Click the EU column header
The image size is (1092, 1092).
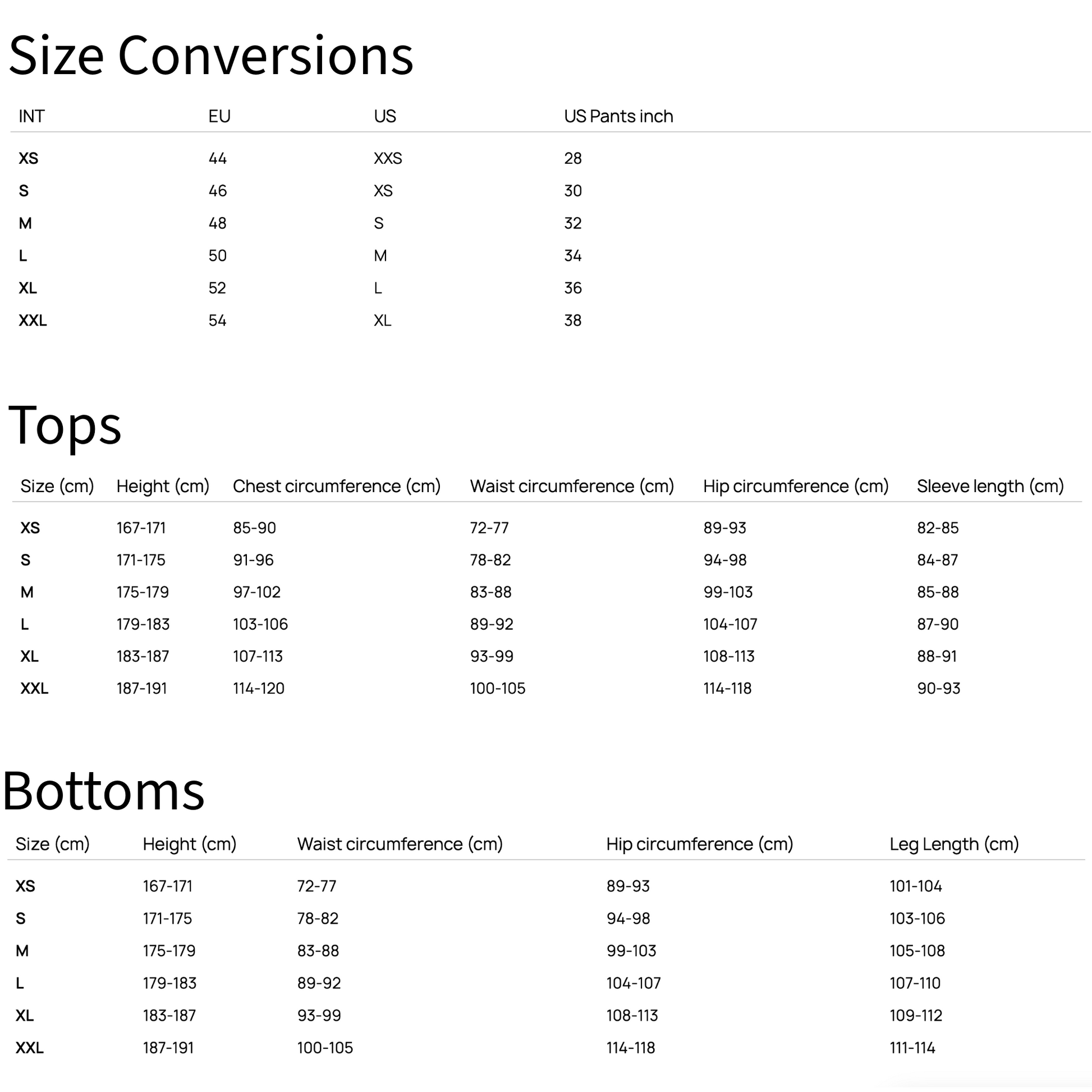point(219,116)
